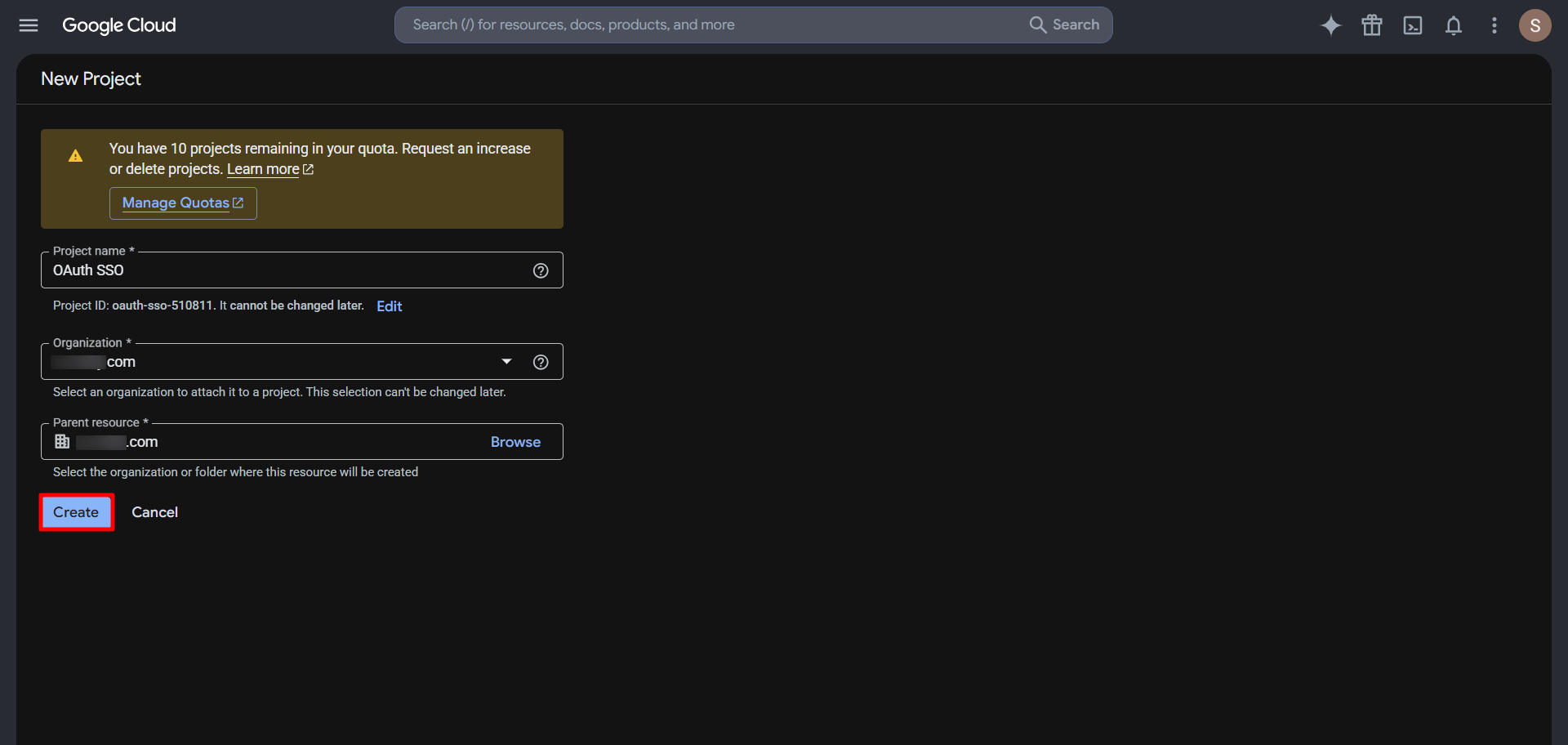Click the '10 projects remaining' quota message
The height and width of the screenshot is (745, 1568).
tap(320, 158)
